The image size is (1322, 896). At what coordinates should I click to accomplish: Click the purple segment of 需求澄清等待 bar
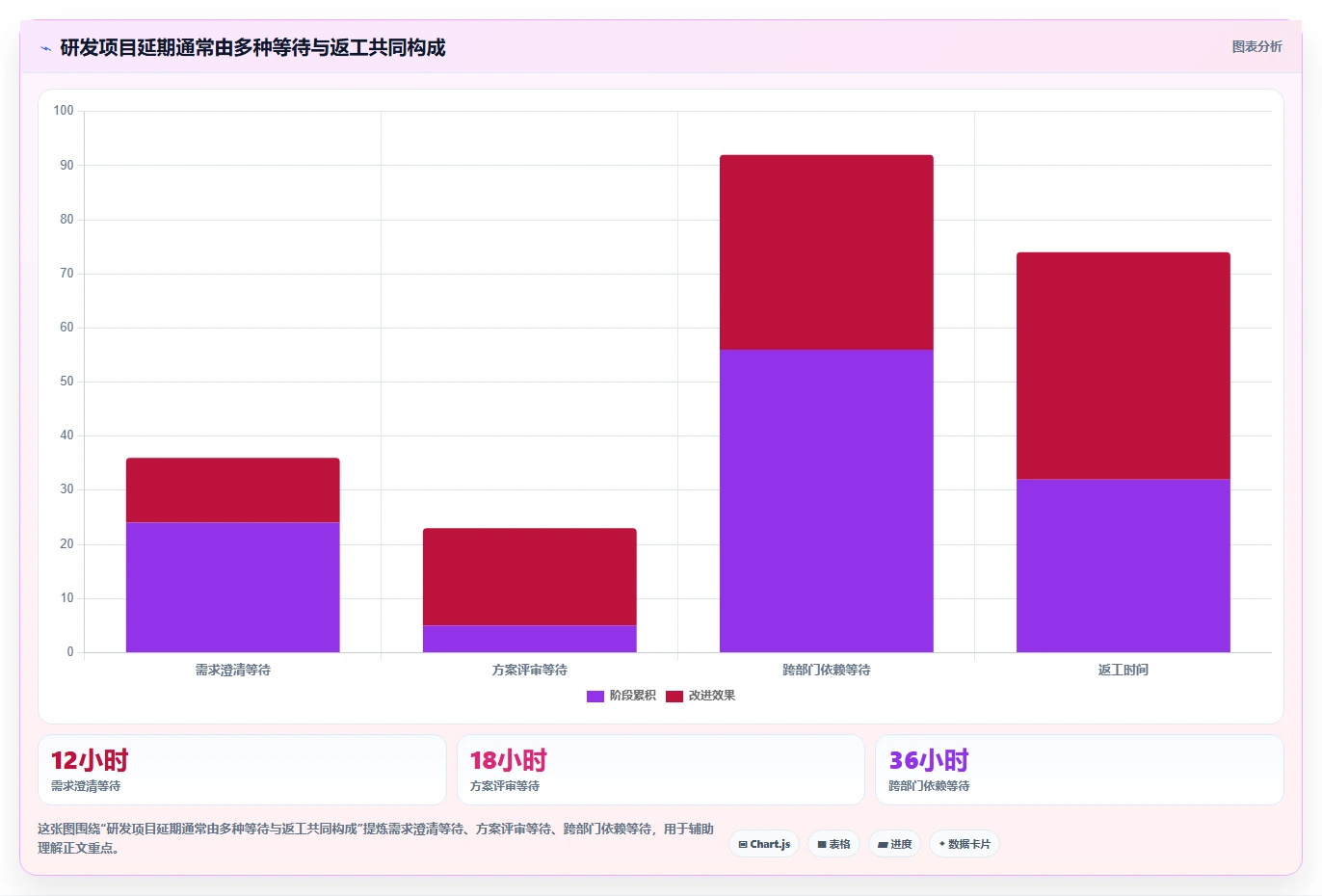tap(233, 588)
